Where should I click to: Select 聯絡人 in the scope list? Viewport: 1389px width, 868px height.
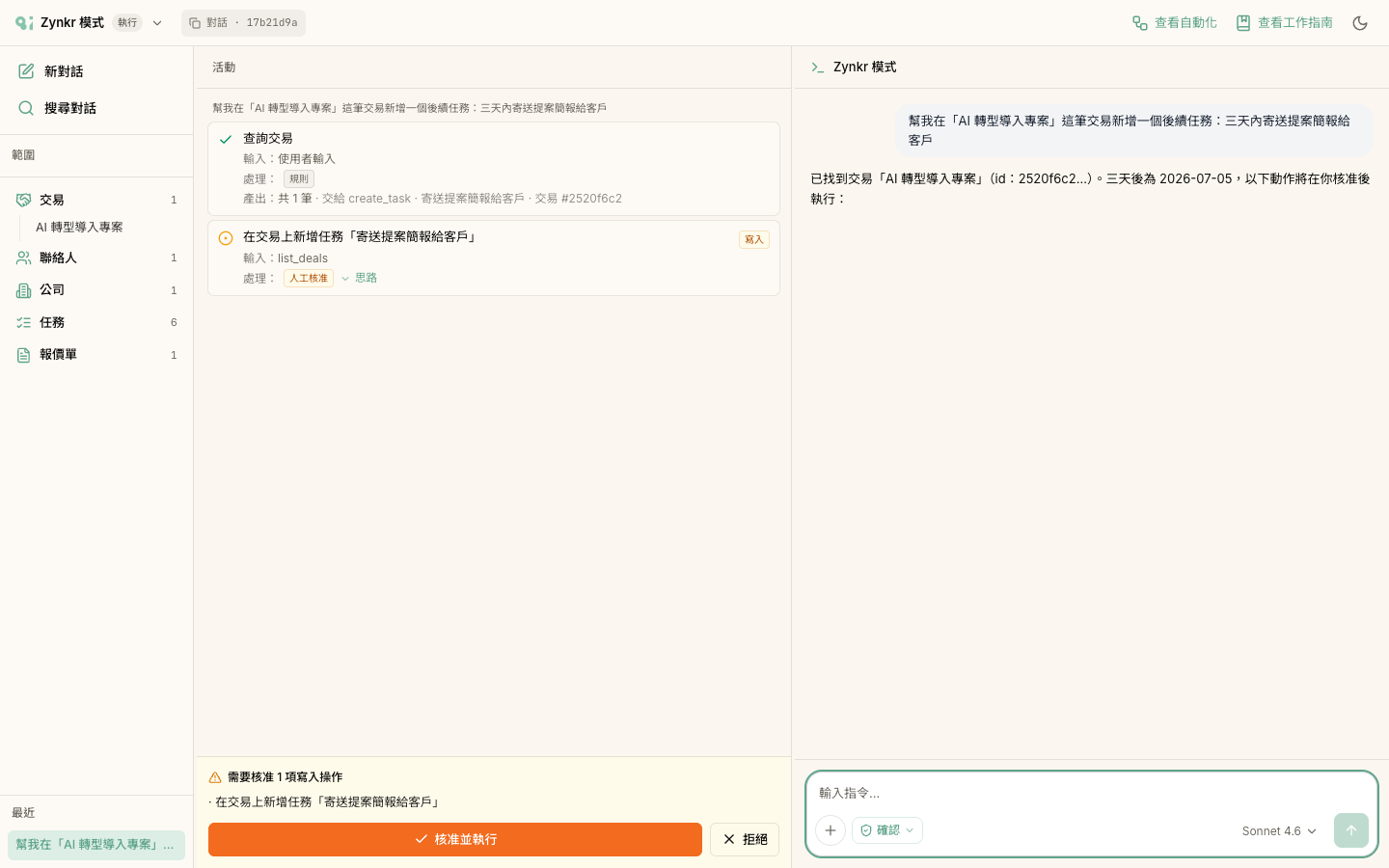tap(96, 258)
